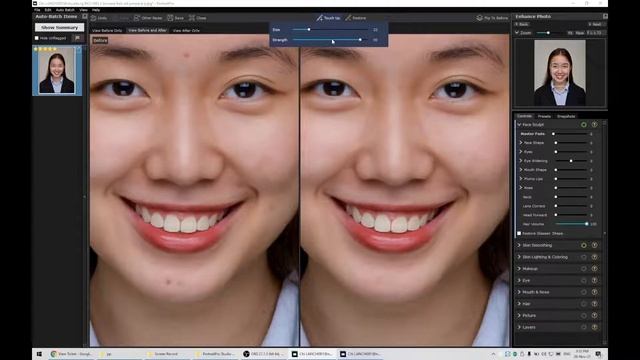Expand the Layers section
The width and height of the screenshot is (640, 360).
click(519, 327)
